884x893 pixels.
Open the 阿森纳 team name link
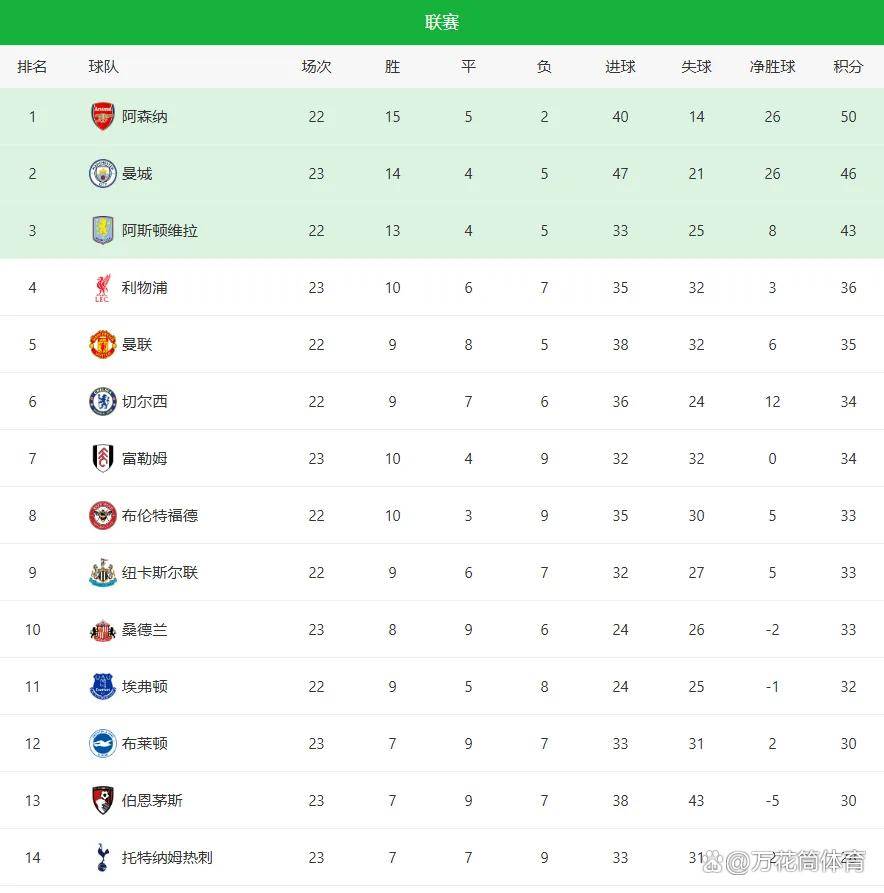tap(145, 117)
